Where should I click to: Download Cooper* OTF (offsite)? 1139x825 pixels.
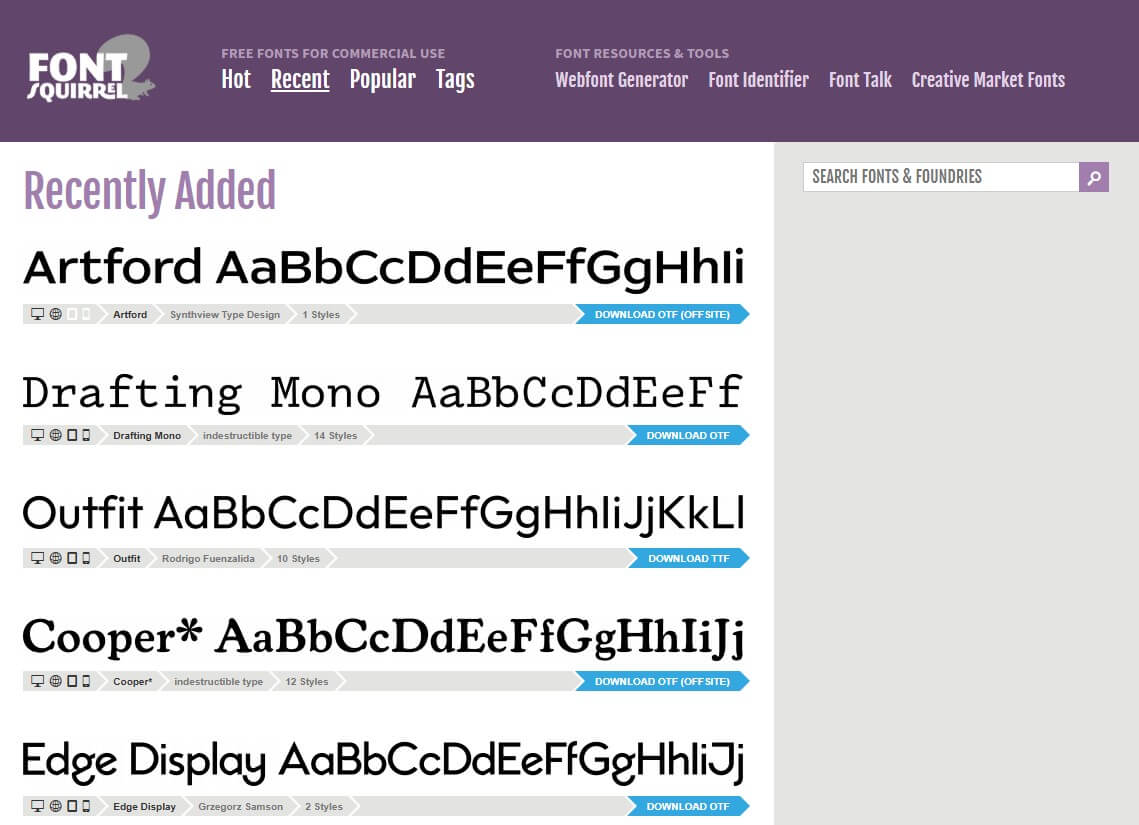coord(662,680)
